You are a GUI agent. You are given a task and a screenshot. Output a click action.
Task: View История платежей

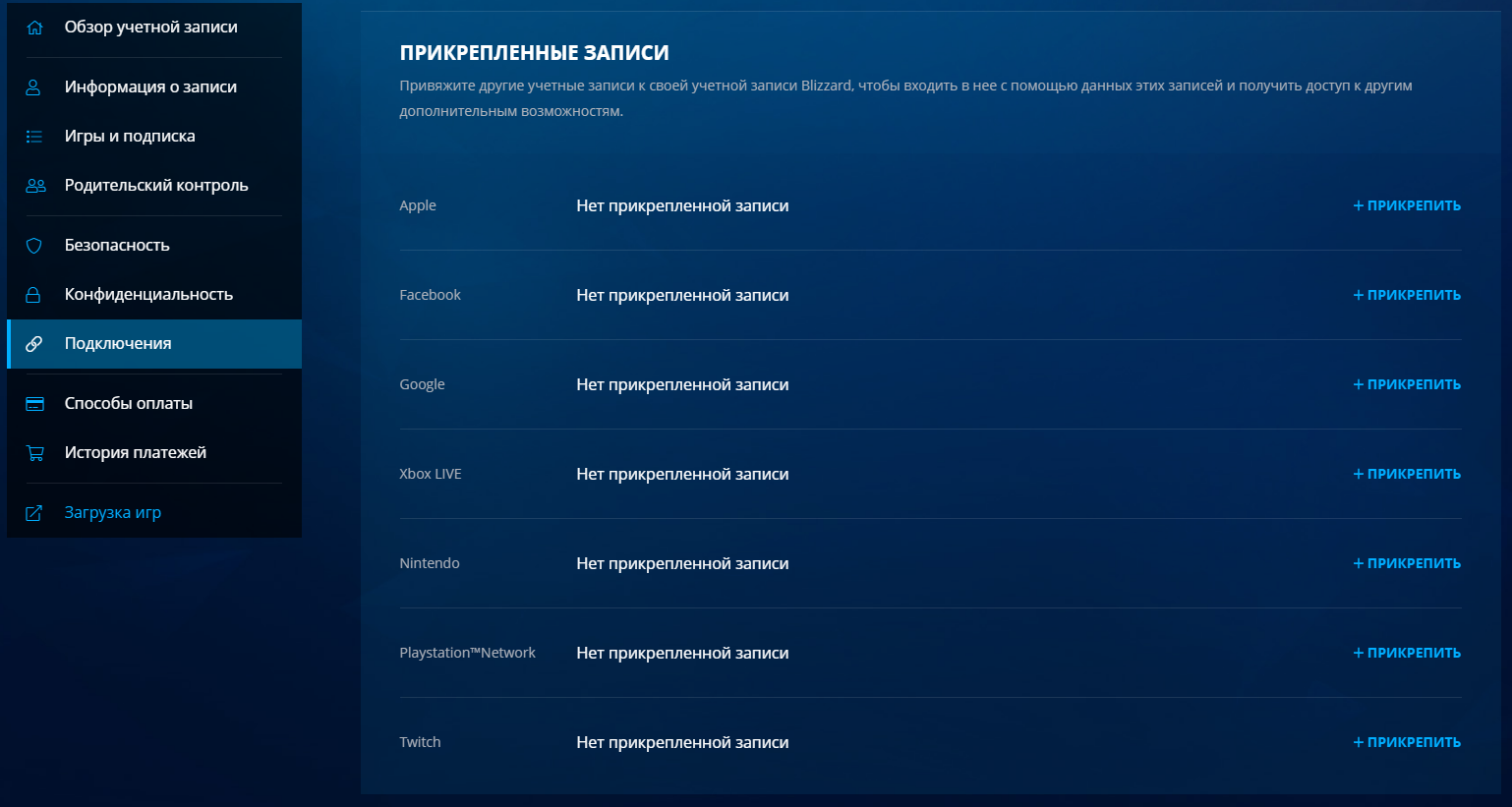pos(154,453)
